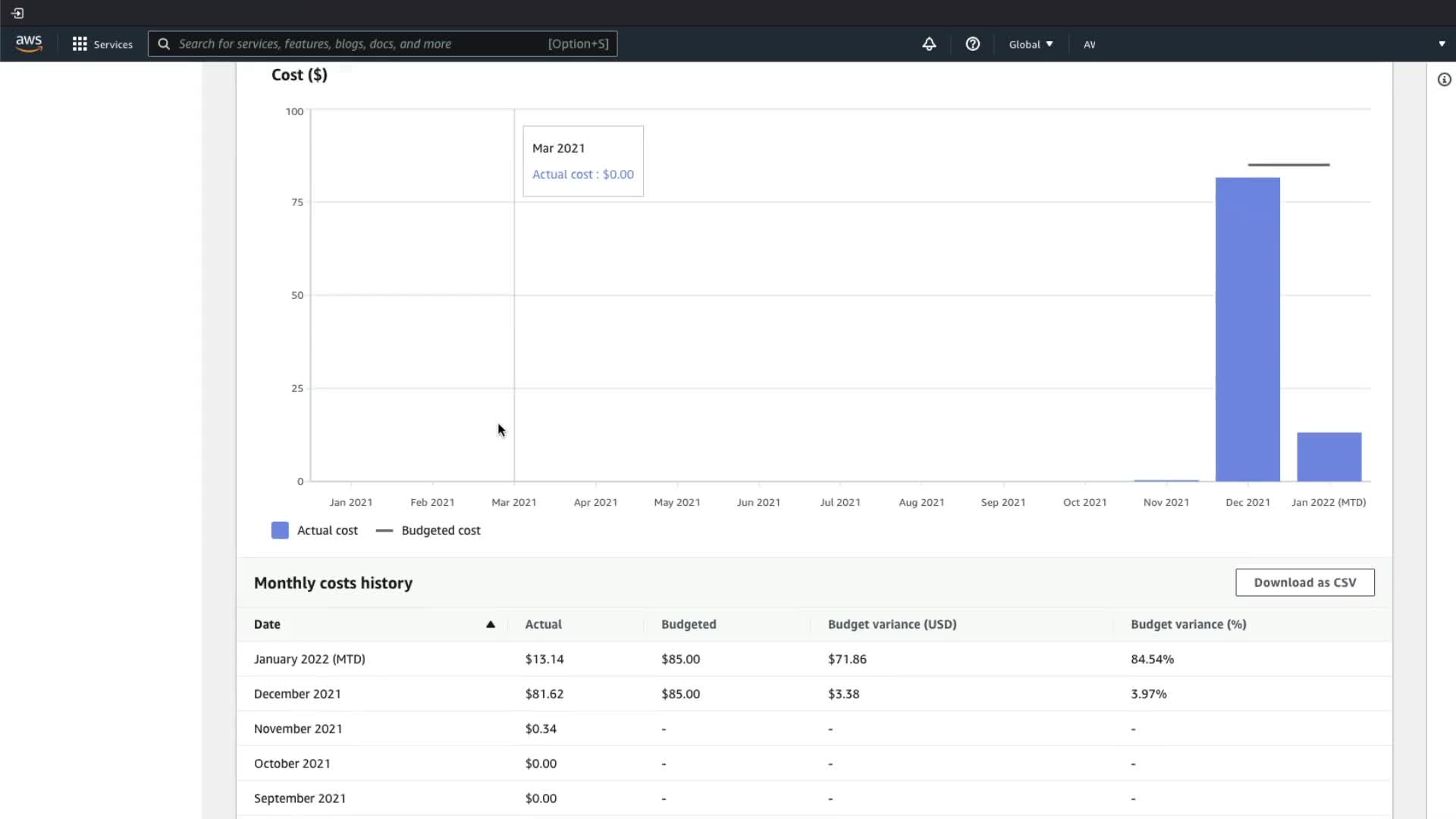Sort by Budget variance (%) column header
This screenshot has width=1456, height=819.
pyautogui.click(x=1188, y=624)
